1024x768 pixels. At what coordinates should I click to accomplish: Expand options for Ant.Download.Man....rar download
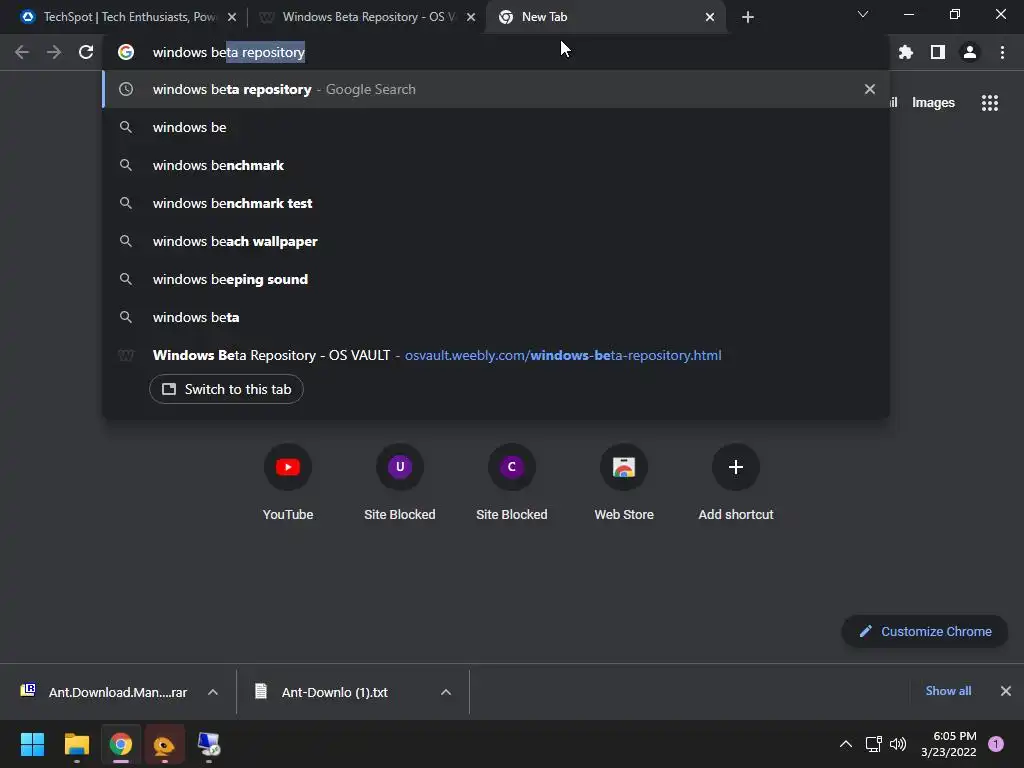[213, 692]
